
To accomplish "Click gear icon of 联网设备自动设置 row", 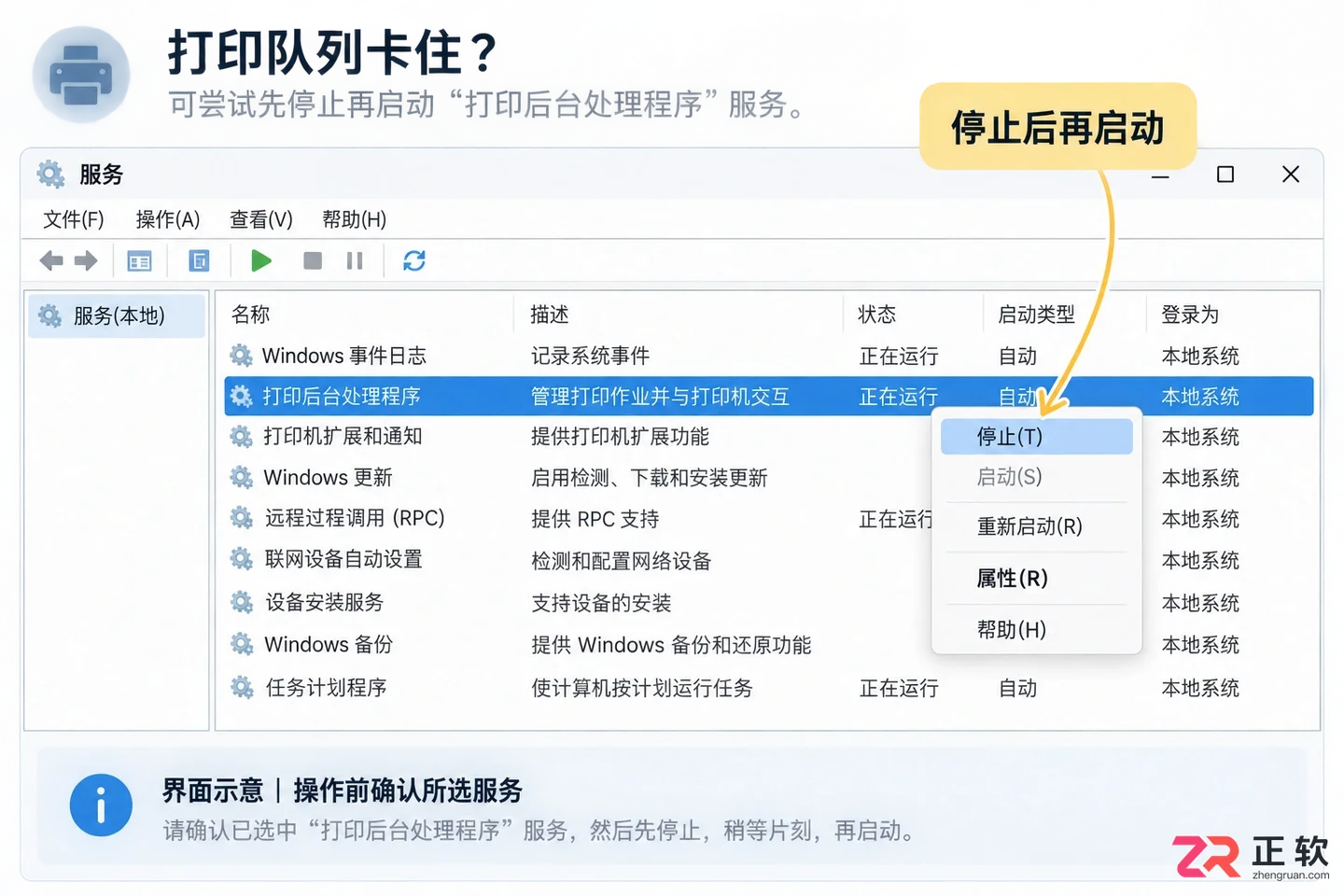I will pos(242,559).
